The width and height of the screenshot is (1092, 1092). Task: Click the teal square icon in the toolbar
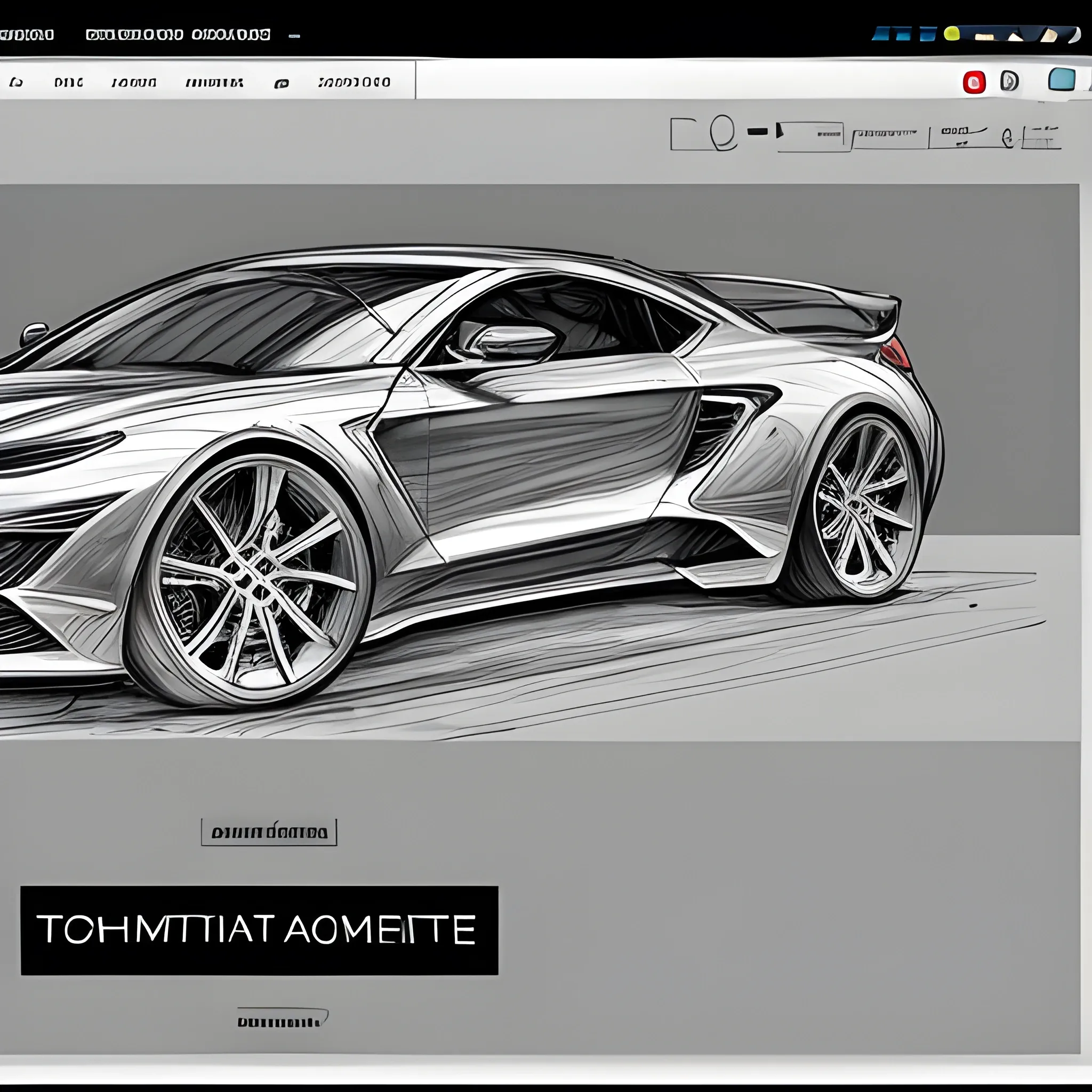[x=1062, y=79]
